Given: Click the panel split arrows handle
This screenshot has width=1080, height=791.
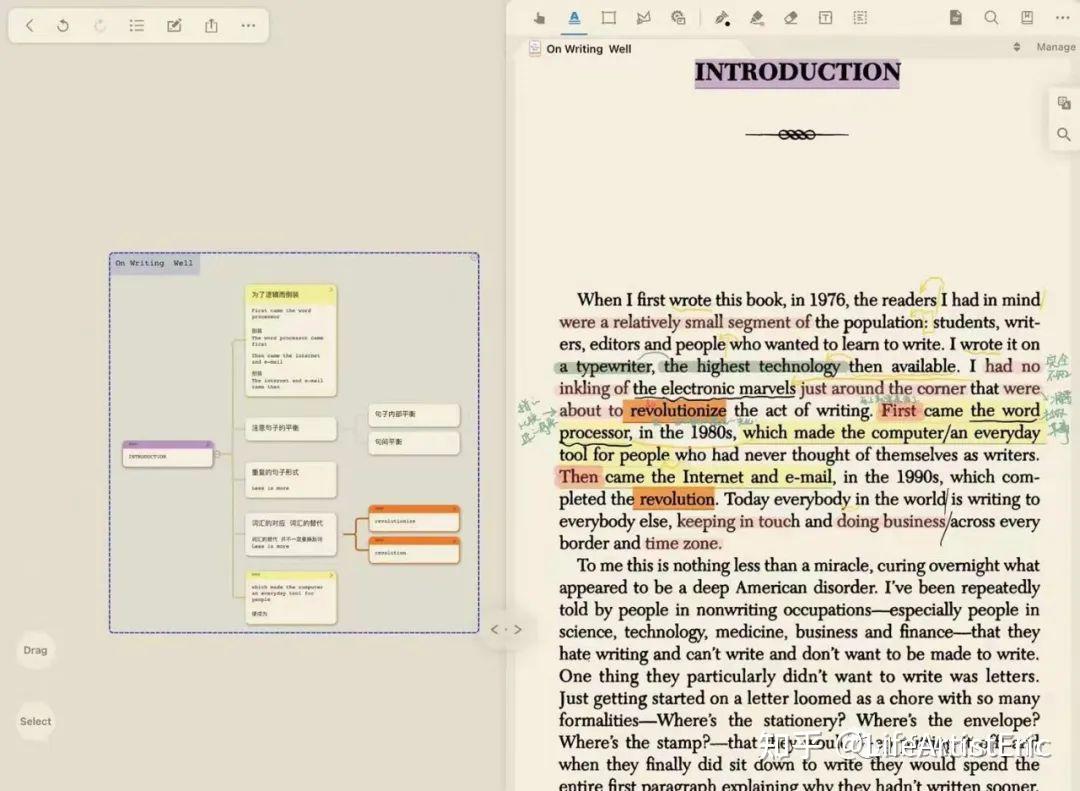Looking at the screenshot, I should [x=506, y=629].
